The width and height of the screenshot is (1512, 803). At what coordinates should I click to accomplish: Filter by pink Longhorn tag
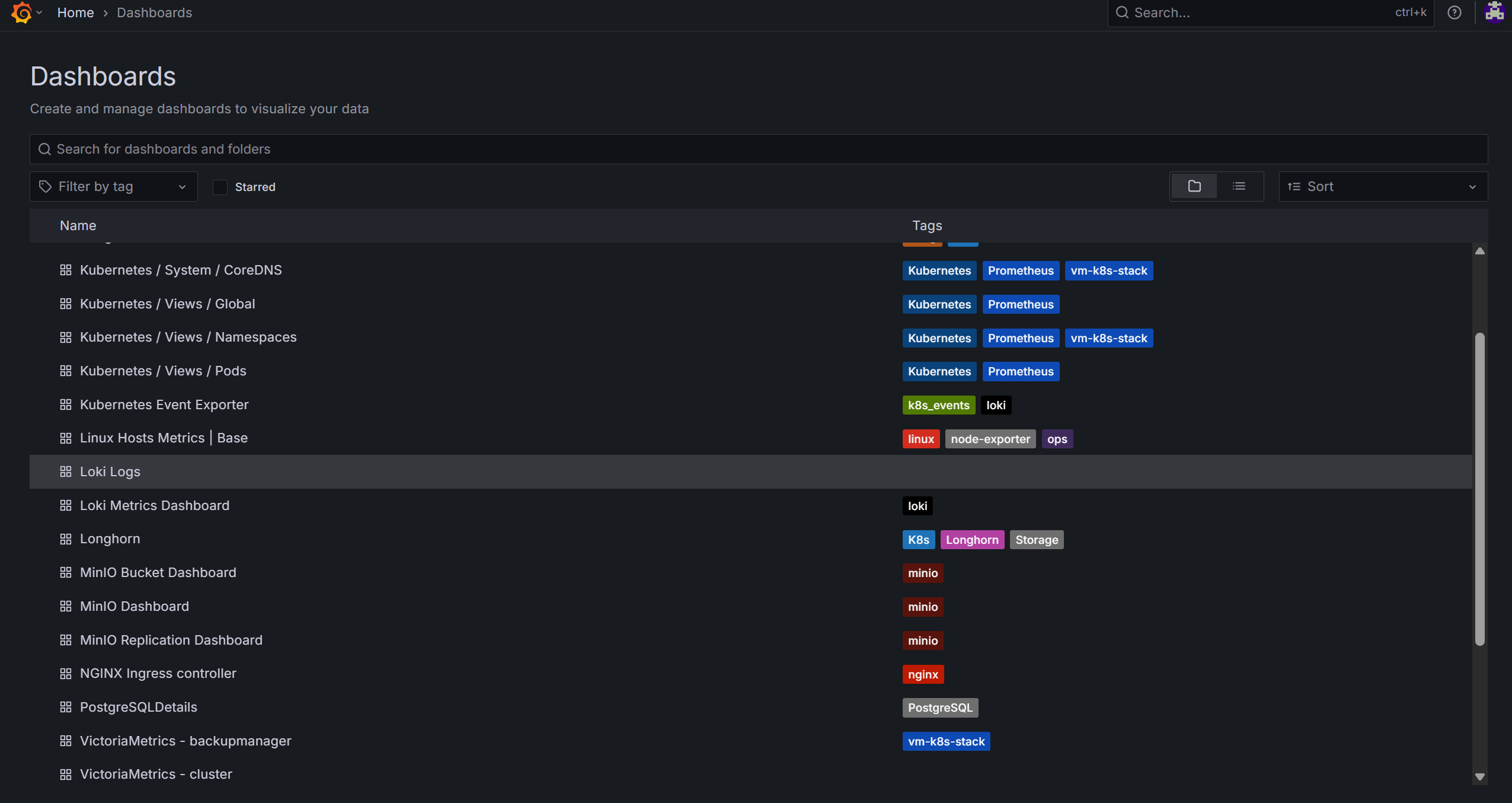tap(972, 540)
